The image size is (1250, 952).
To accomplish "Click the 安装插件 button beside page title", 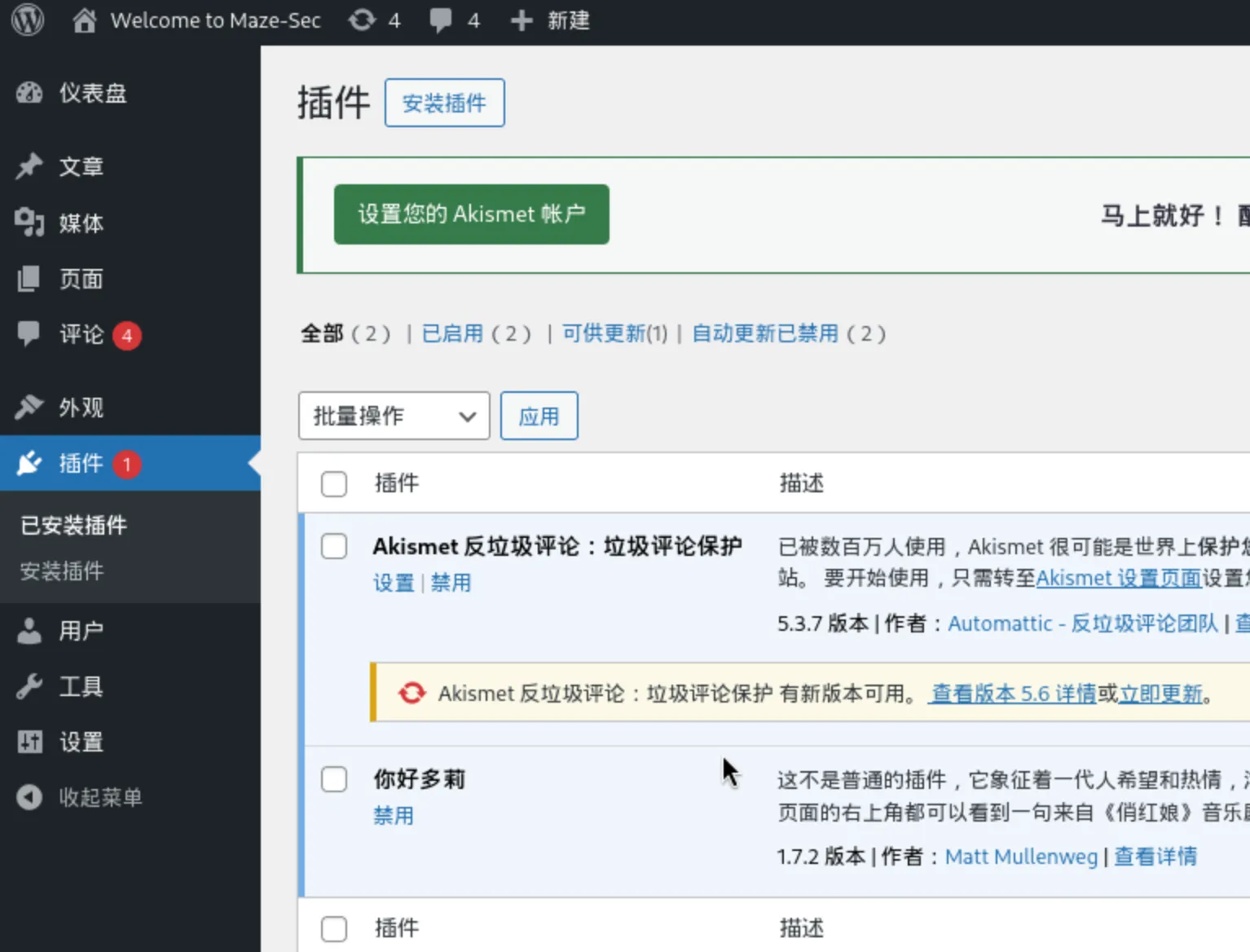I will click(x=445, y=103).
